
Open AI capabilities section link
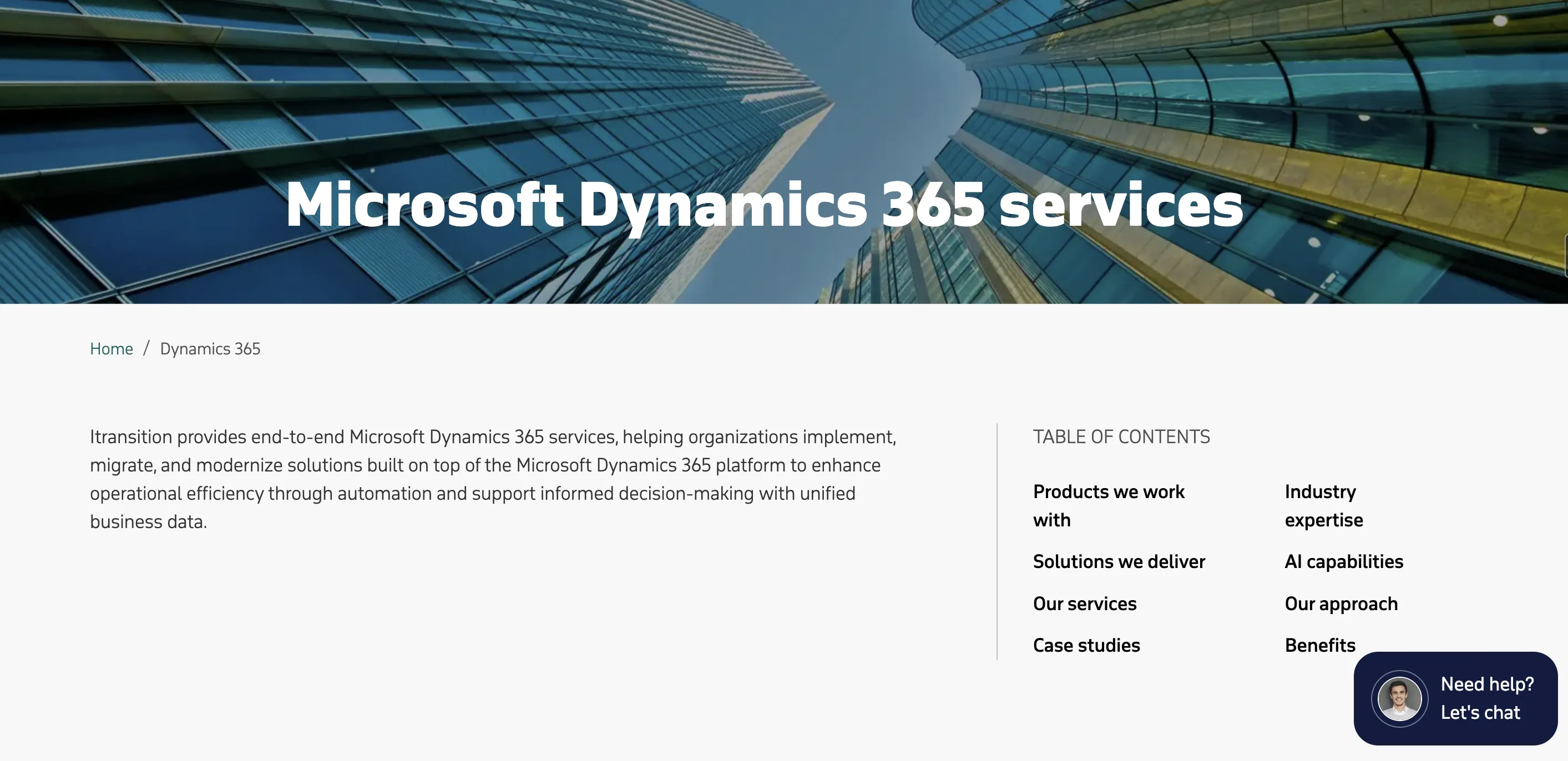1344,561
